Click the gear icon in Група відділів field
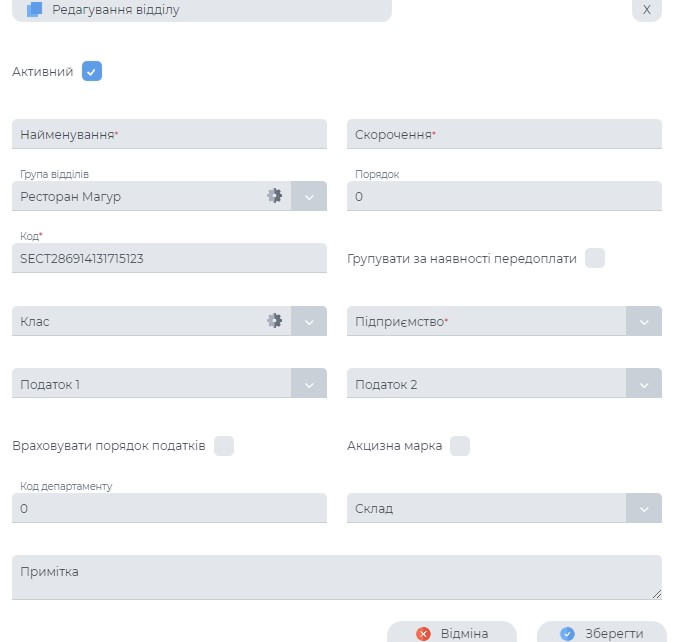This screenshot has height=642, width=680. (x=274, y=196)
